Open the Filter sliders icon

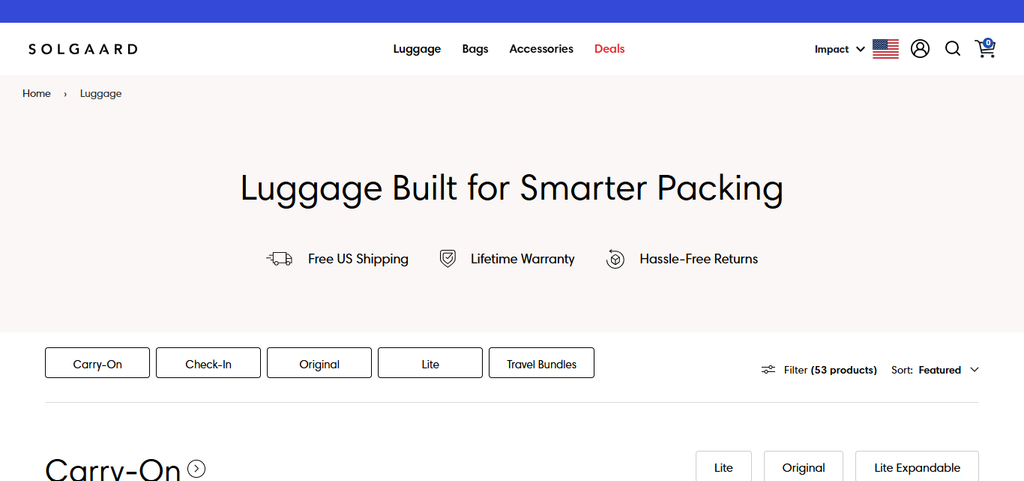click(x=768, y=370)
